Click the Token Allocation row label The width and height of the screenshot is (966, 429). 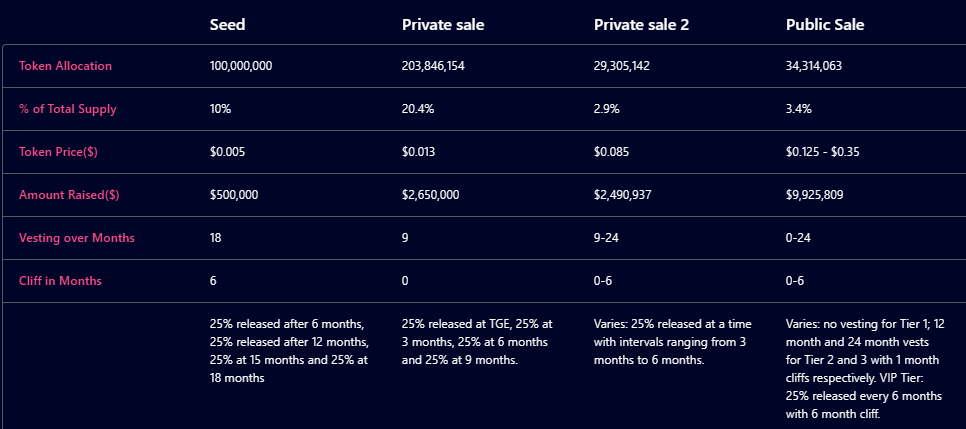[x=65, y=66]
